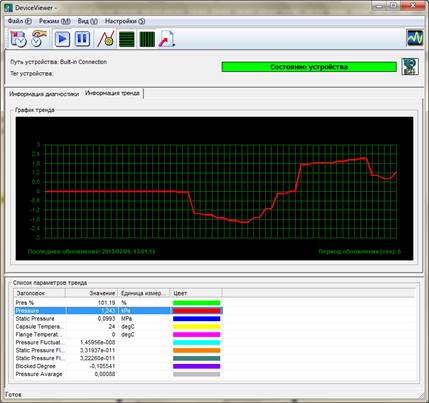Open the Файл menu
This screenshot has height=403, width=429.
(x=20, y=21)
